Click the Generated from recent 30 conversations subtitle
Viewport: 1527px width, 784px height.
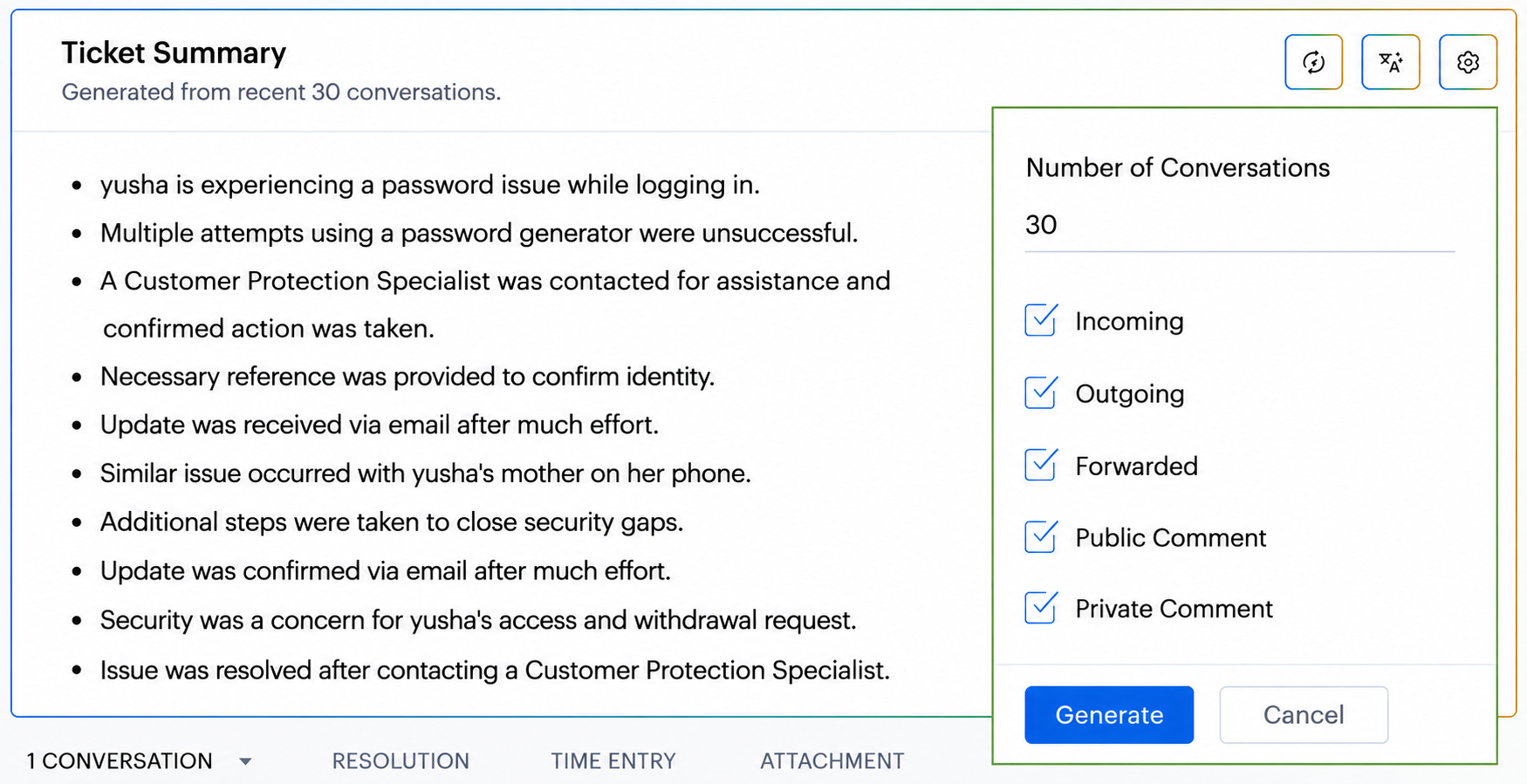tap(281, 92)
